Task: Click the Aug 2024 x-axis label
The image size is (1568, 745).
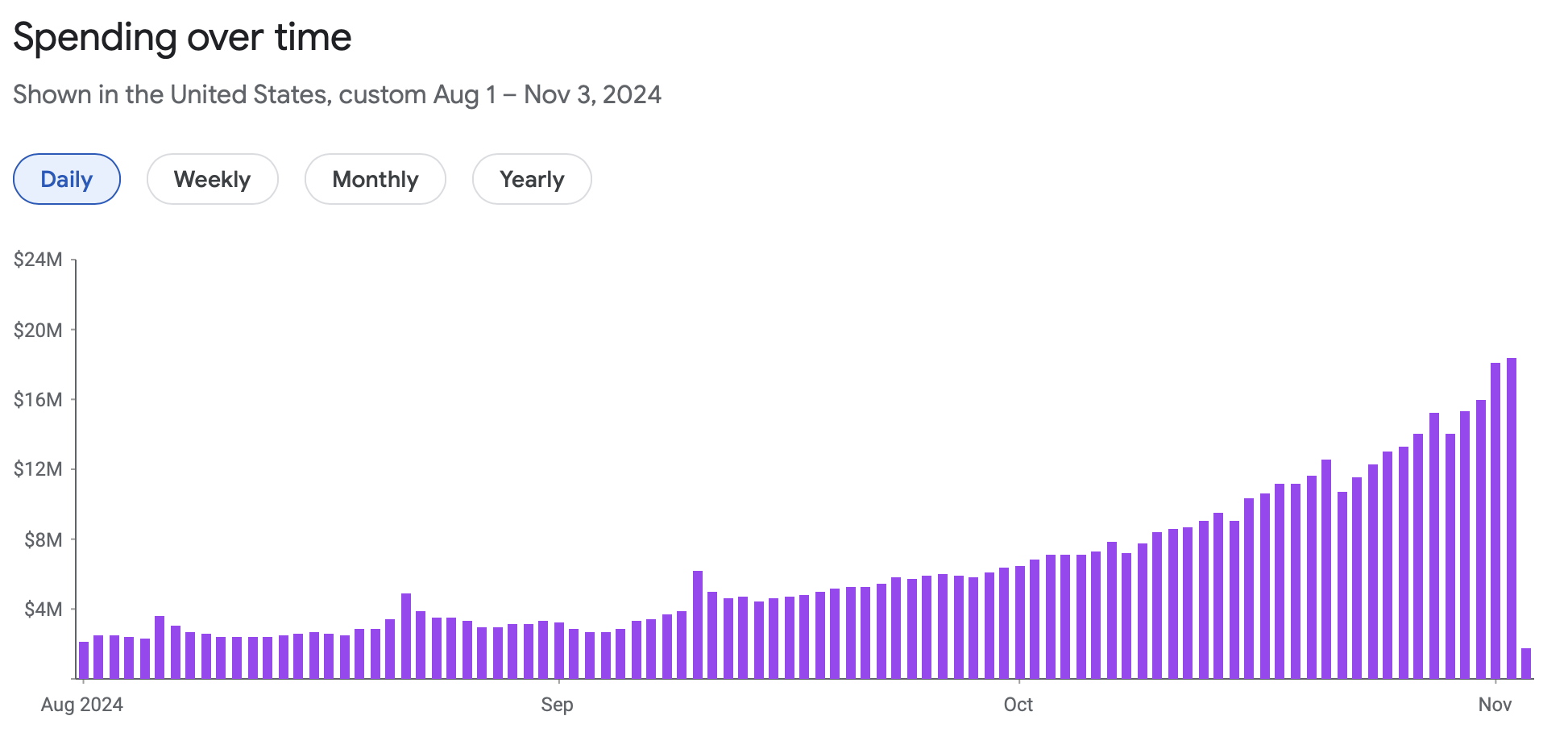Action: click(x=82, y=705)
